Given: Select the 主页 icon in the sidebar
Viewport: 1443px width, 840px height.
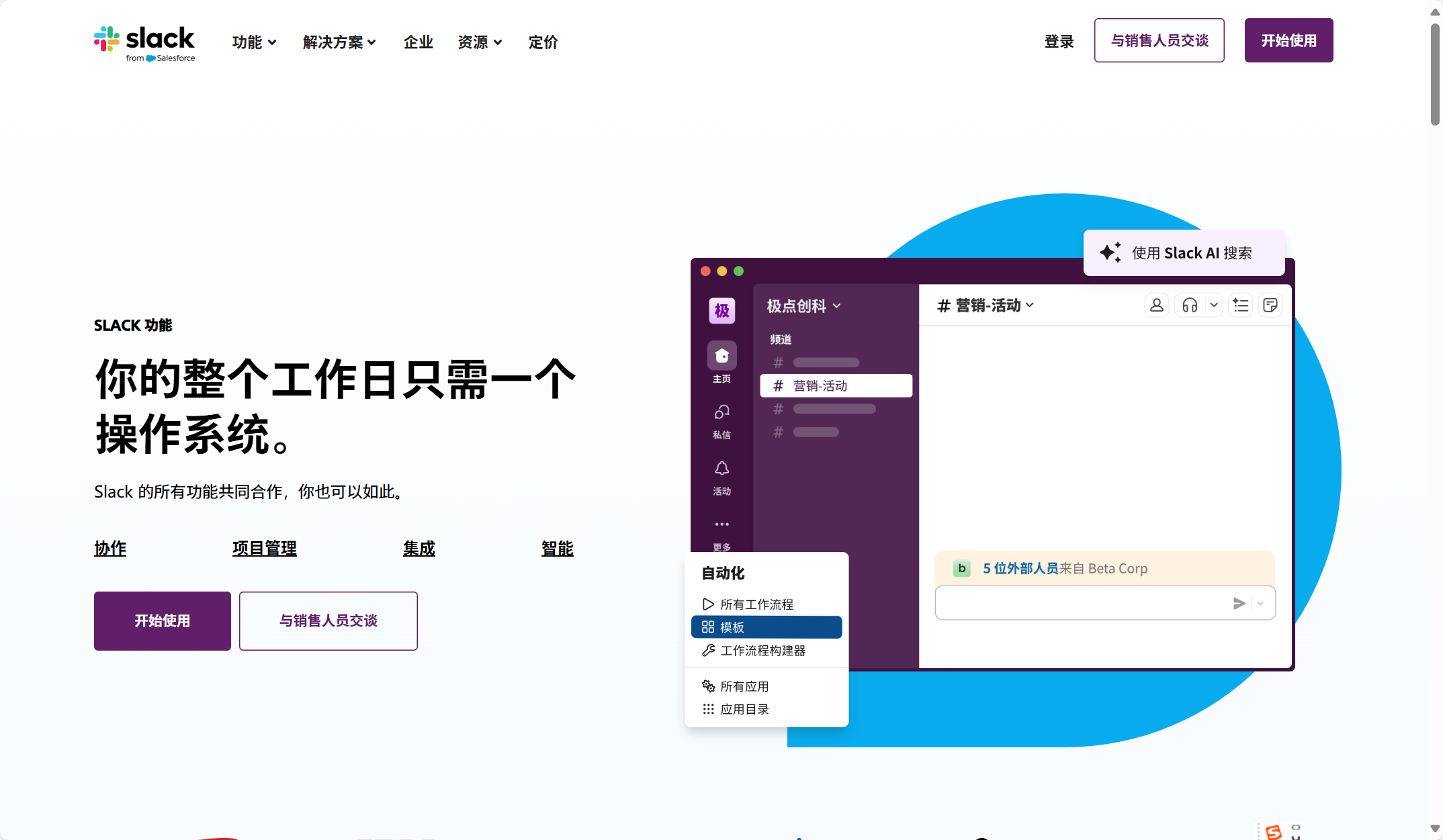Looking at the screenshot, I should (x=721, y=356).
